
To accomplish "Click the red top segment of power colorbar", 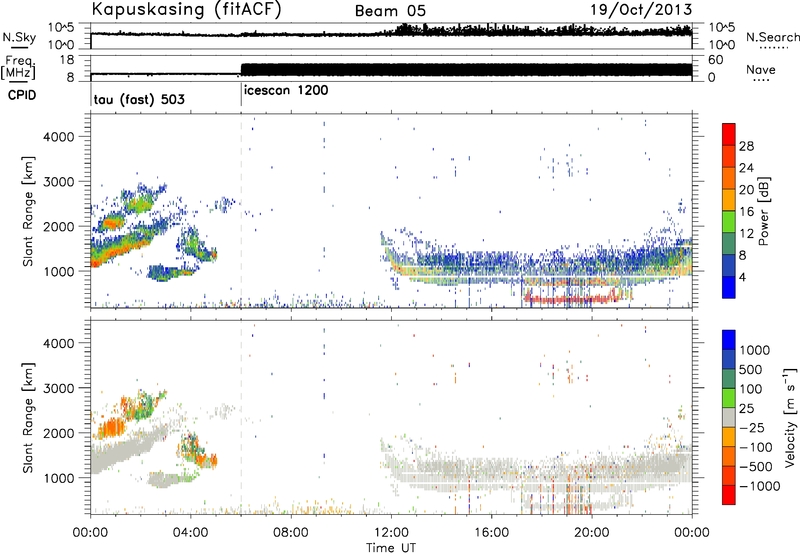I will (729, 134).
